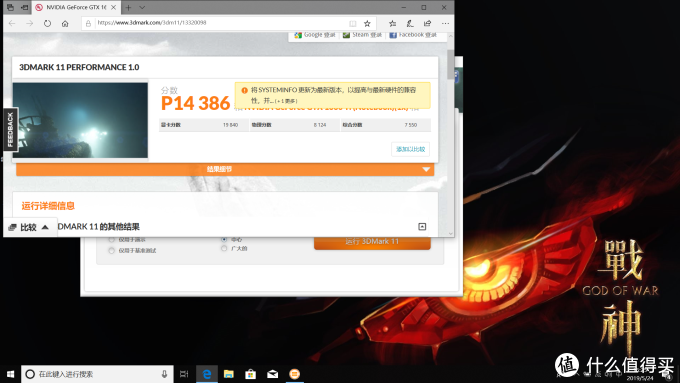680x383 pixels.
Task: Add this page to favorites
Action: [x=367, y=23]
